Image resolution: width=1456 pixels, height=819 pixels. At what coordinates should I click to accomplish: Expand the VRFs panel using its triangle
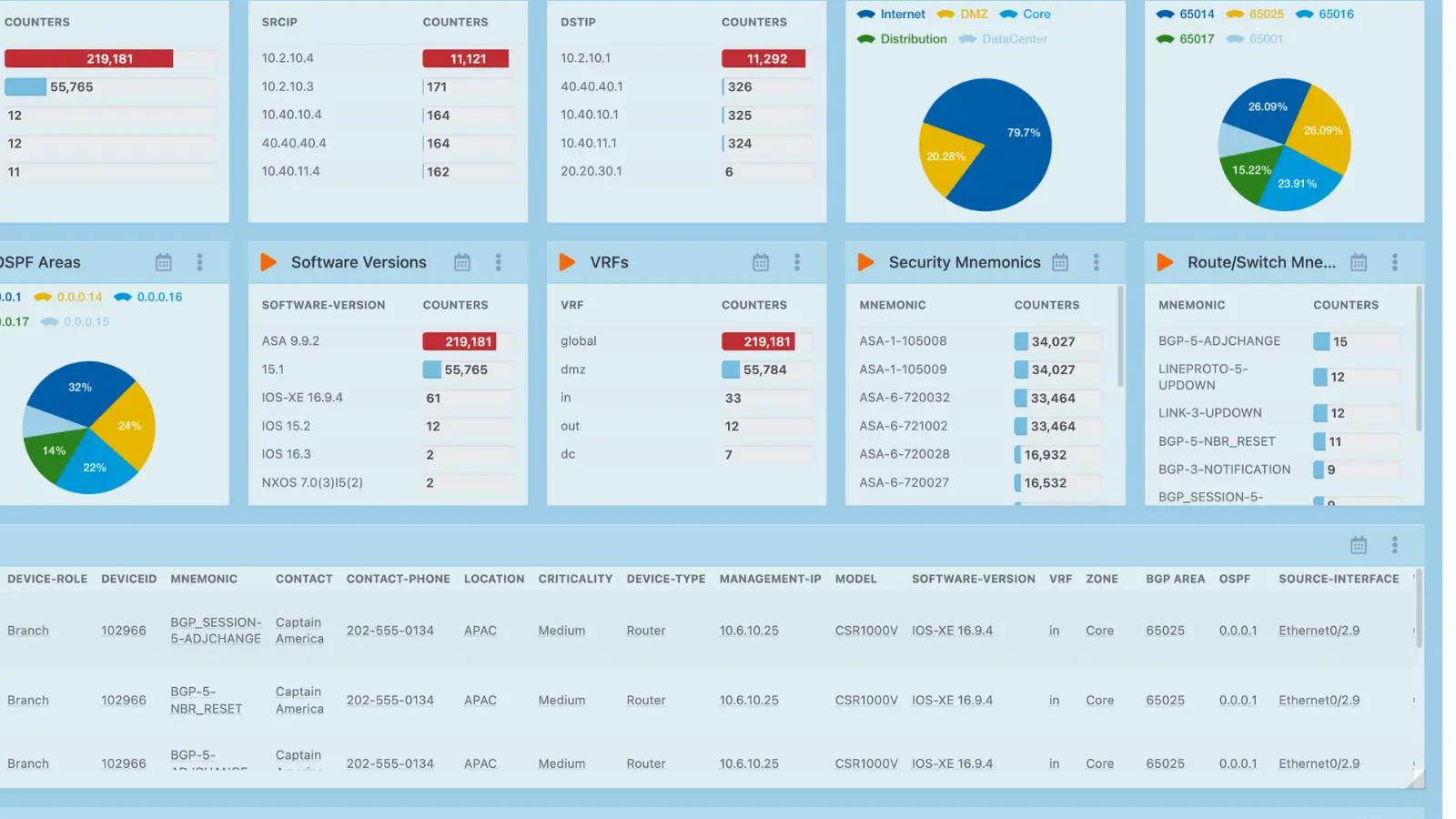566,262
